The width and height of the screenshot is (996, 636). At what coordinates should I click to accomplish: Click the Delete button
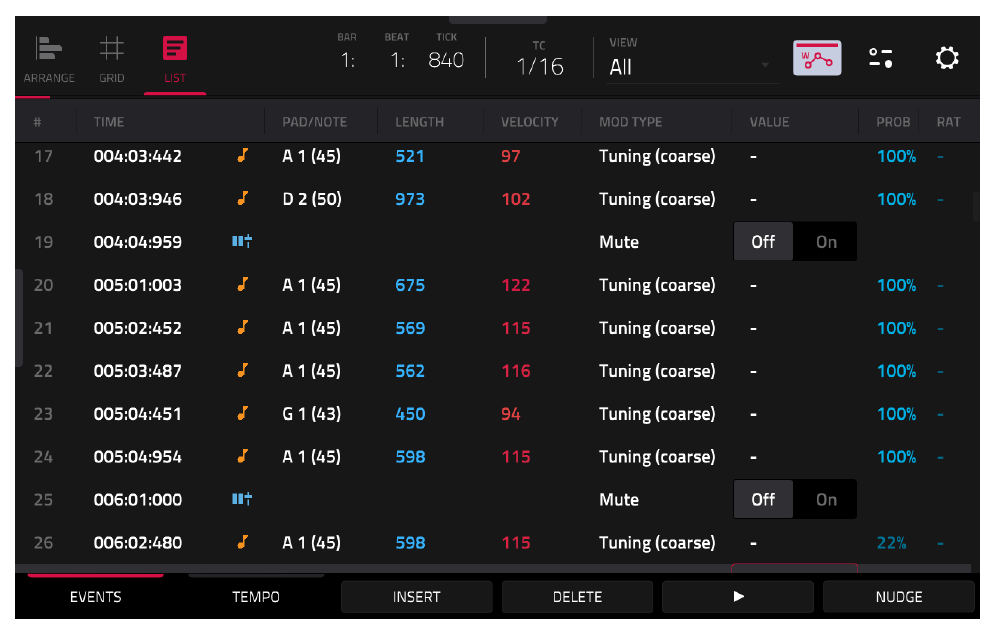coord(577,597)
